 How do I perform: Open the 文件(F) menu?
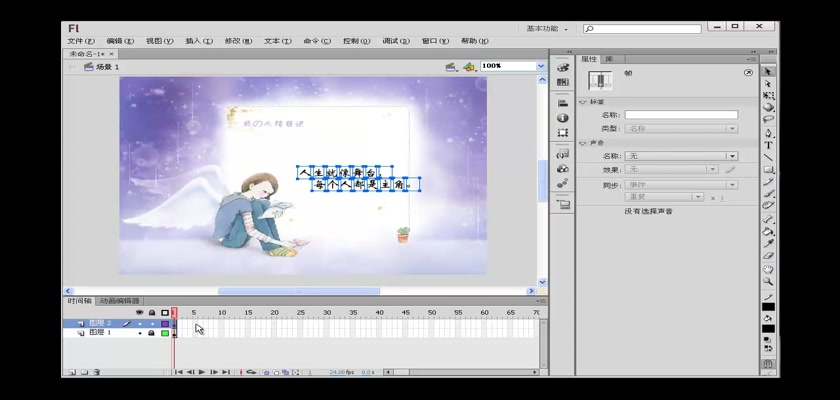[x=81, y=41]
